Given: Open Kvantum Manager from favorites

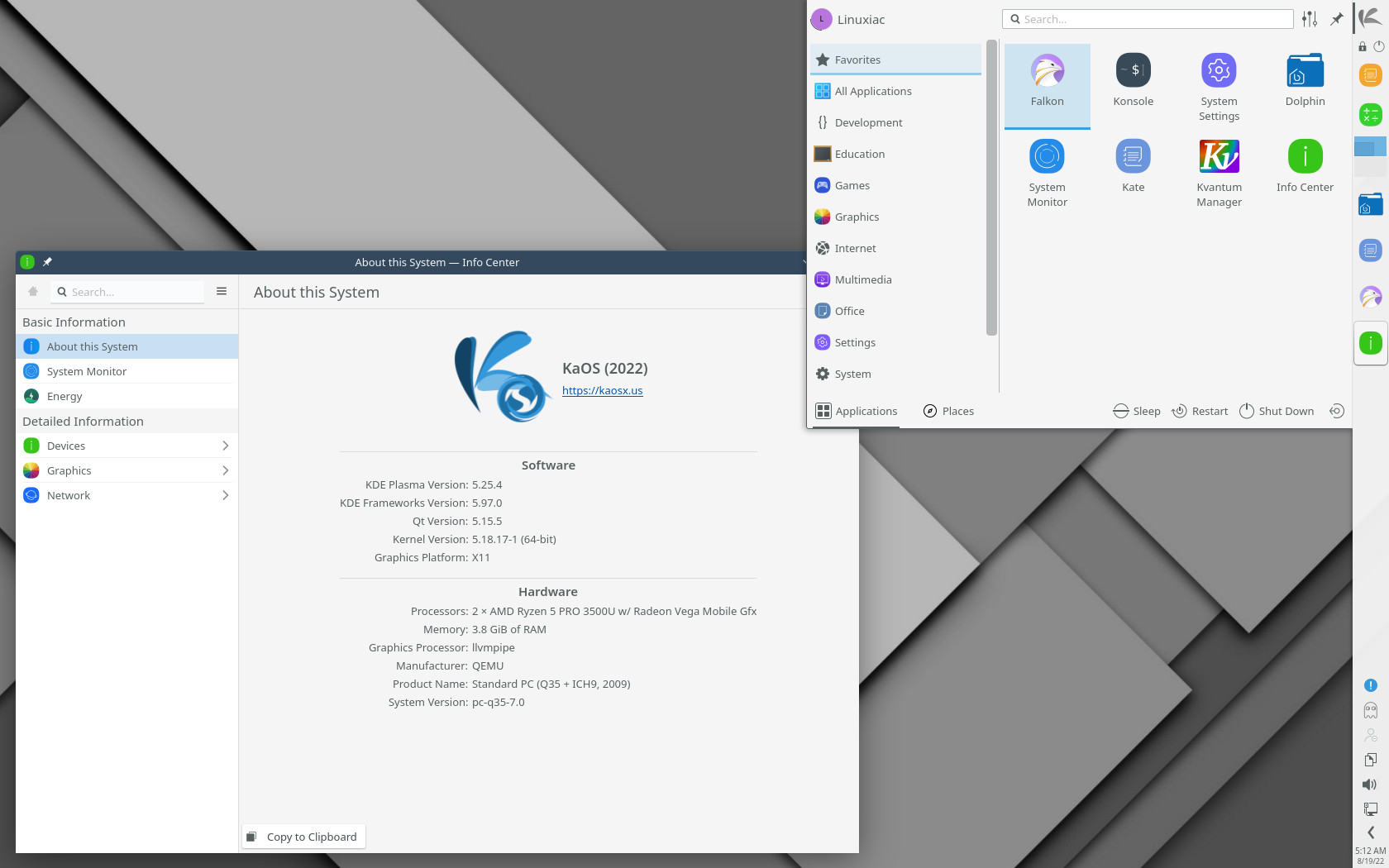Looking at the screenshot, I should 1219,173.
